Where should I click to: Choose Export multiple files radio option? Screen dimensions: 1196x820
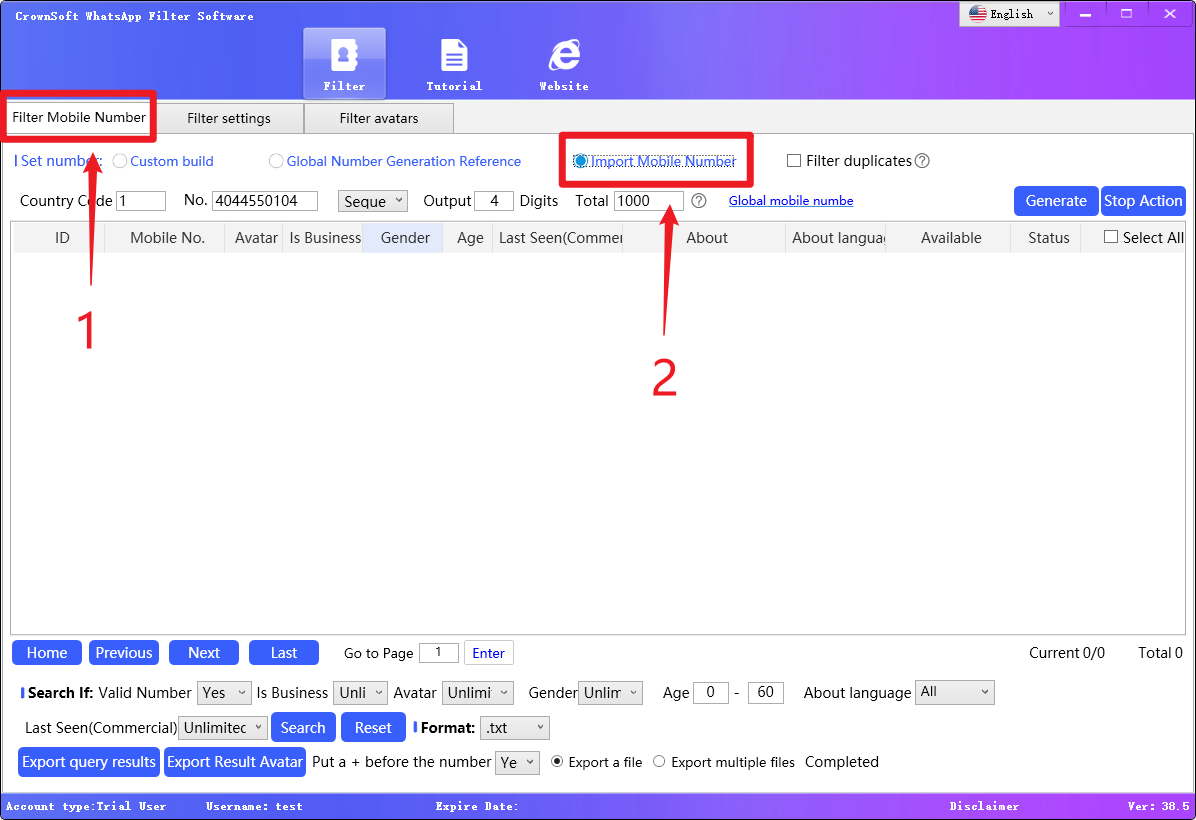coord(659,762)
